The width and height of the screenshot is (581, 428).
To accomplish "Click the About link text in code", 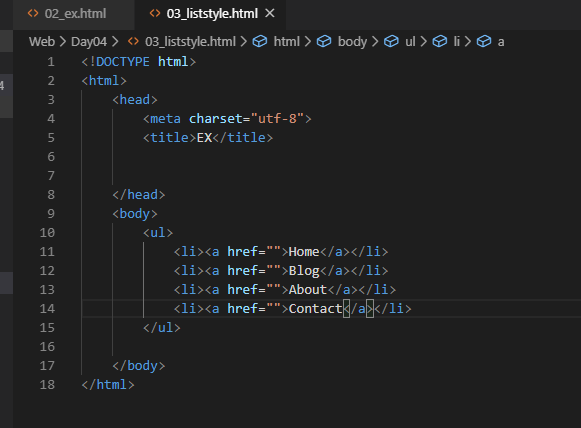I will tap(308, 290).
